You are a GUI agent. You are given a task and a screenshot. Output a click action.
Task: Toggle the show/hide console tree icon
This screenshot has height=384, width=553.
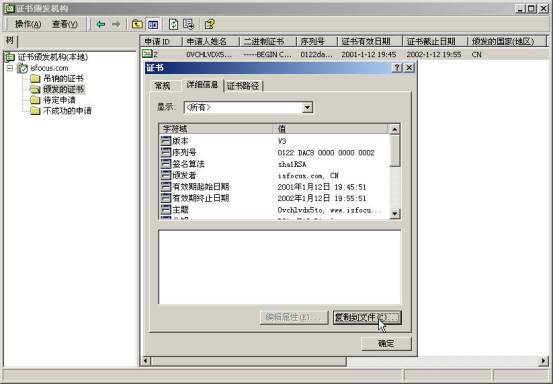[153, 24]
